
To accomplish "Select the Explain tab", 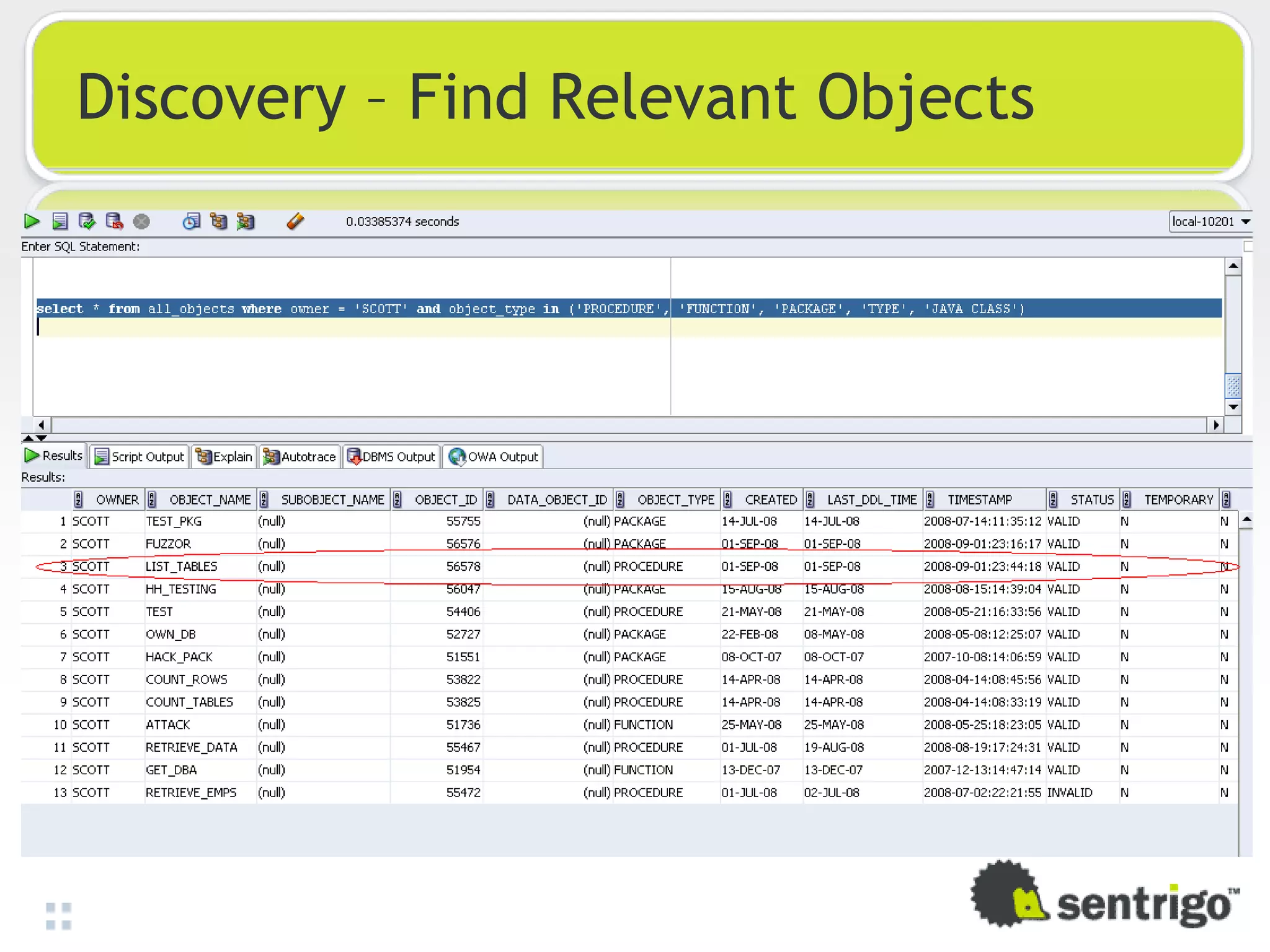I will 224,457.
